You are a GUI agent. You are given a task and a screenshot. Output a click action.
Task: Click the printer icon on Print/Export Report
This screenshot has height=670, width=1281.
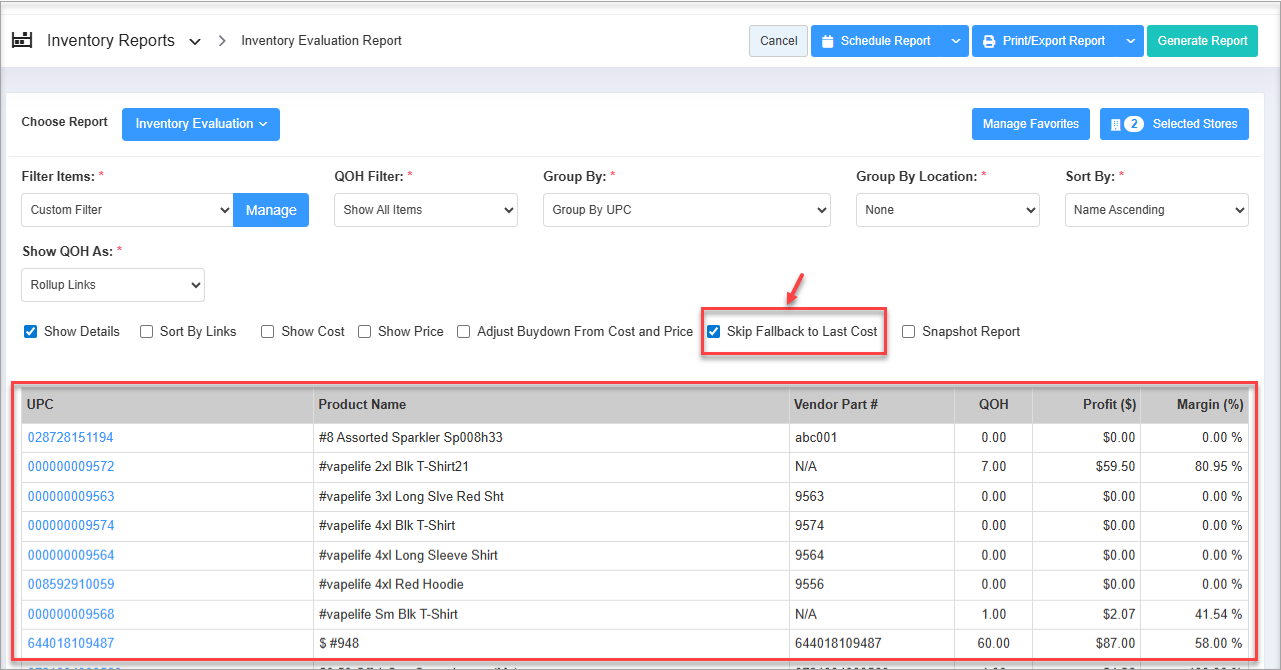pyautogui.click(x=988, y=41)
